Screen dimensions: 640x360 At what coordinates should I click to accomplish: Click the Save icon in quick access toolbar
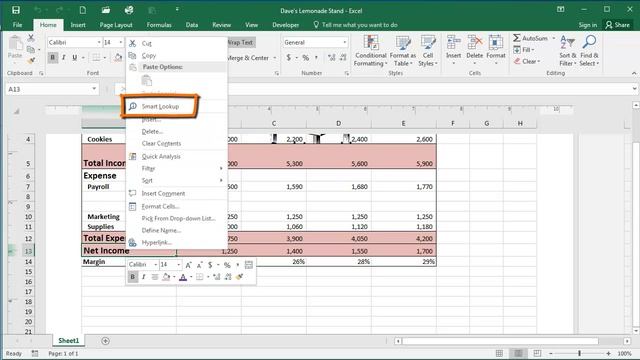pyautogui.click(x=16, y=10)
